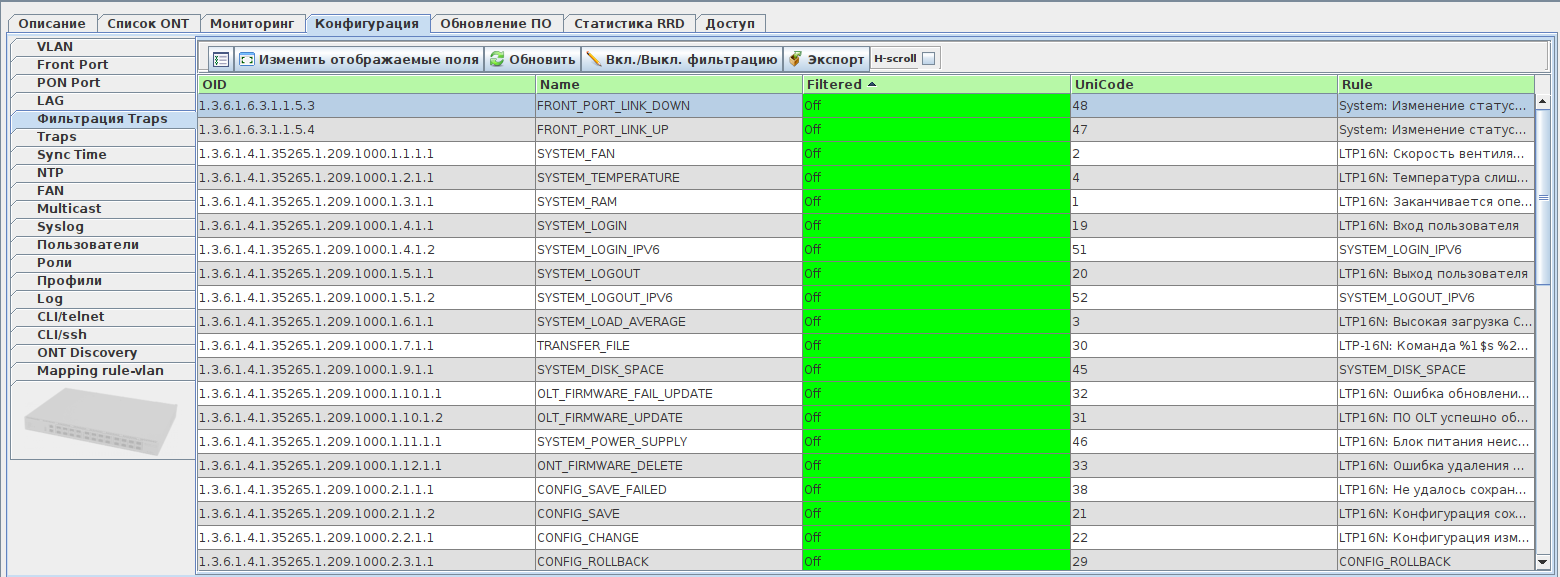Select Фильтрация Traps side menu item
This screenshot has height=577, width=1560.
pos(102,119)
